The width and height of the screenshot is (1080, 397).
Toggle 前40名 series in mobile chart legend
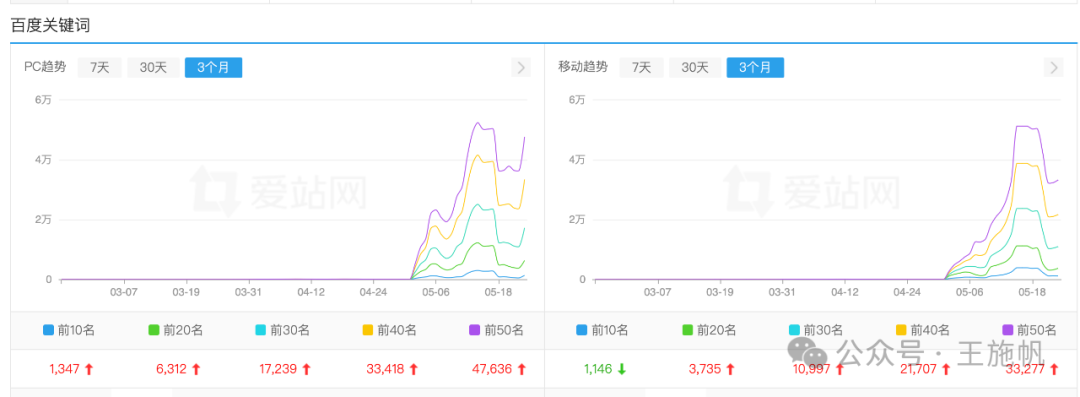point(923,330)
